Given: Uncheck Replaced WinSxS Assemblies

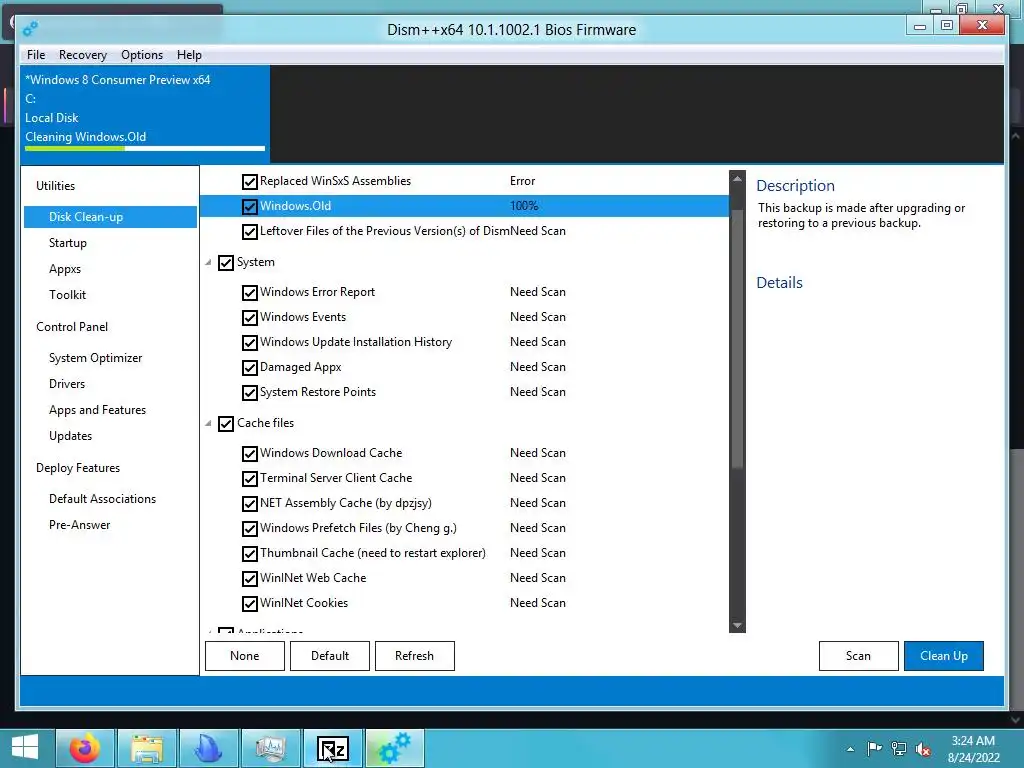Looking at the screenshot, I should click(249, 182).
